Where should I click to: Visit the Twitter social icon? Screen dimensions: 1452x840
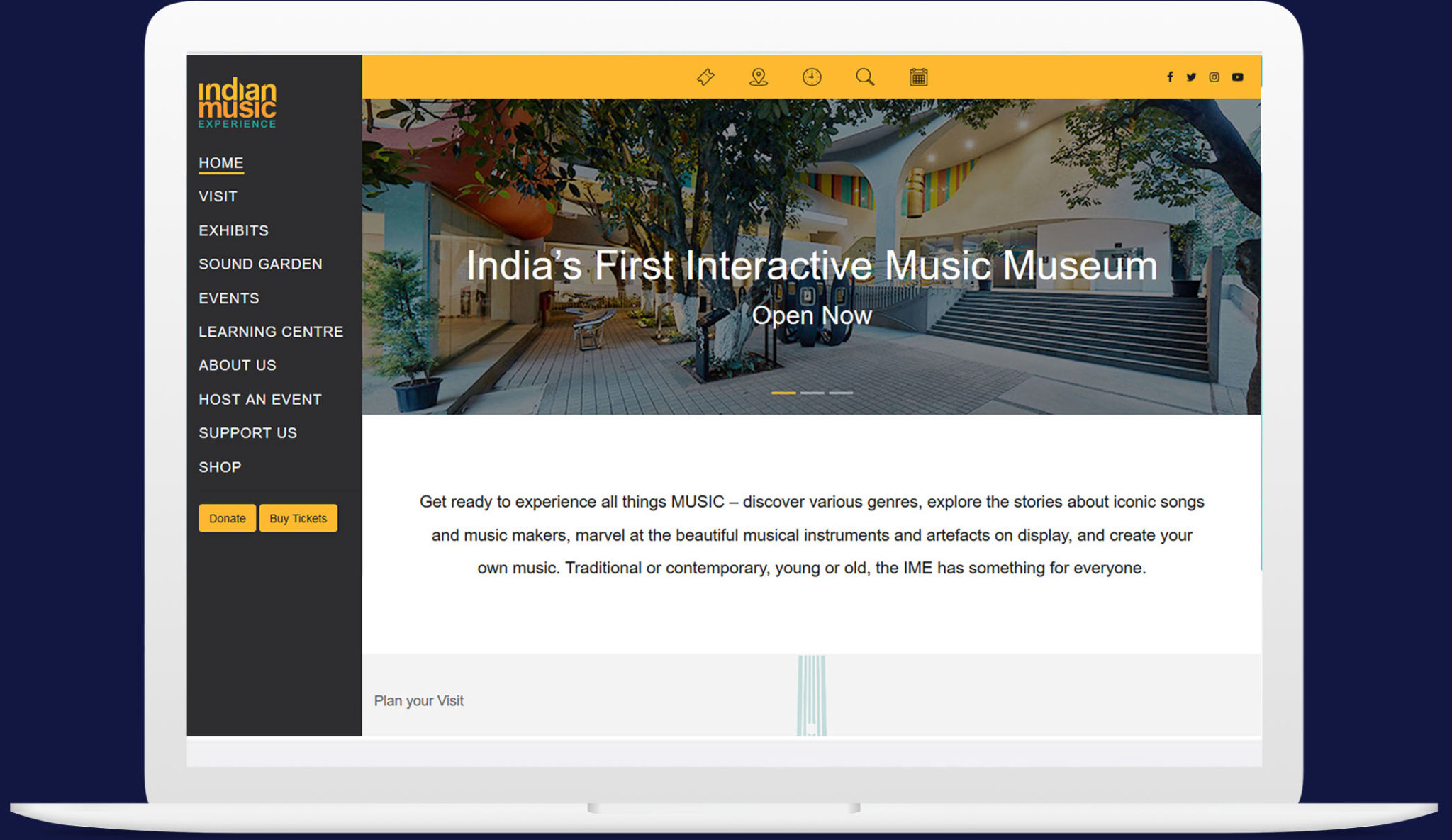[x=1191, y=77]
